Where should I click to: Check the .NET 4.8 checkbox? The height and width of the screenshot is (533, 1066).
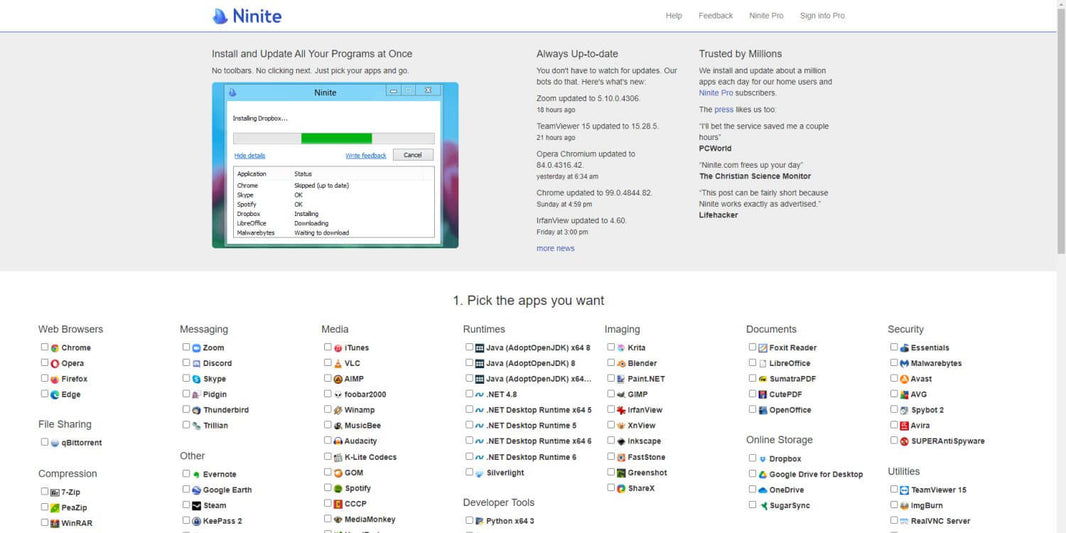[469, 394]
